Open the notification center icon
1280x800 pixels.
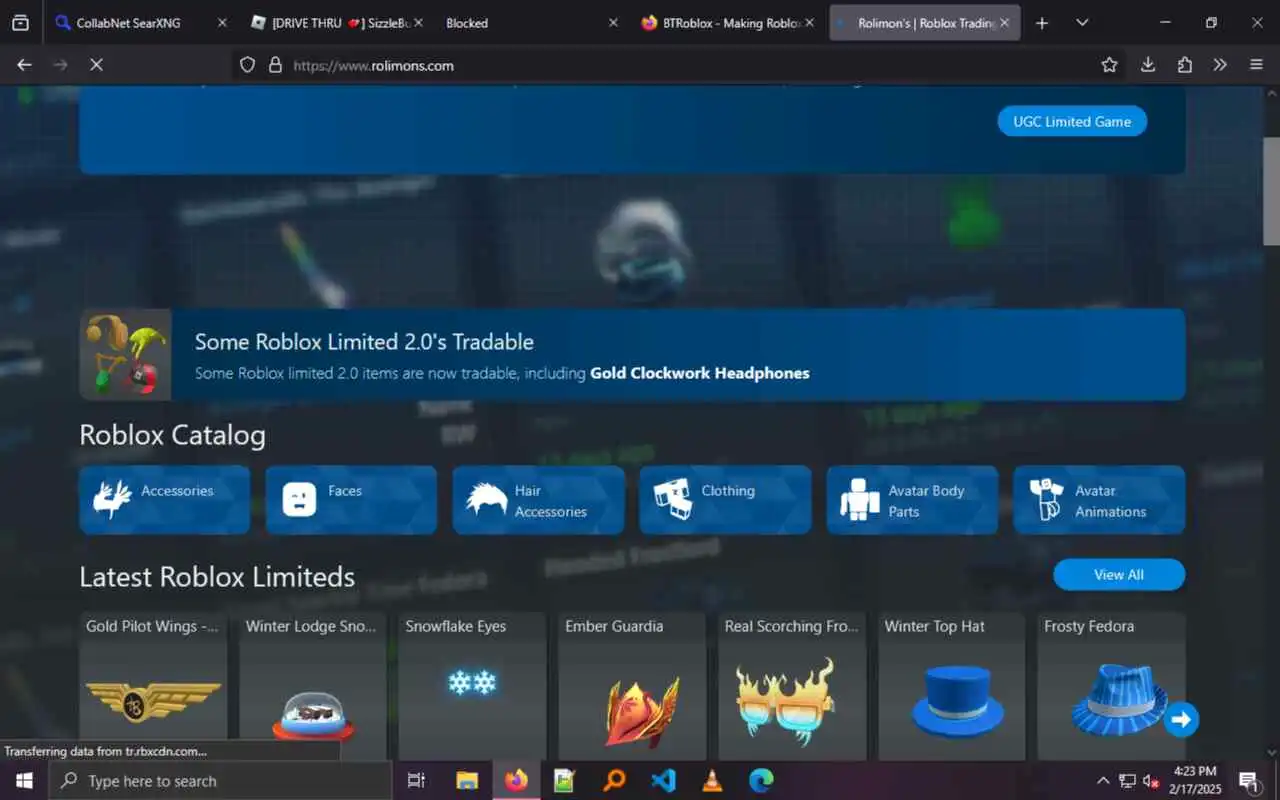point(1249,781)
